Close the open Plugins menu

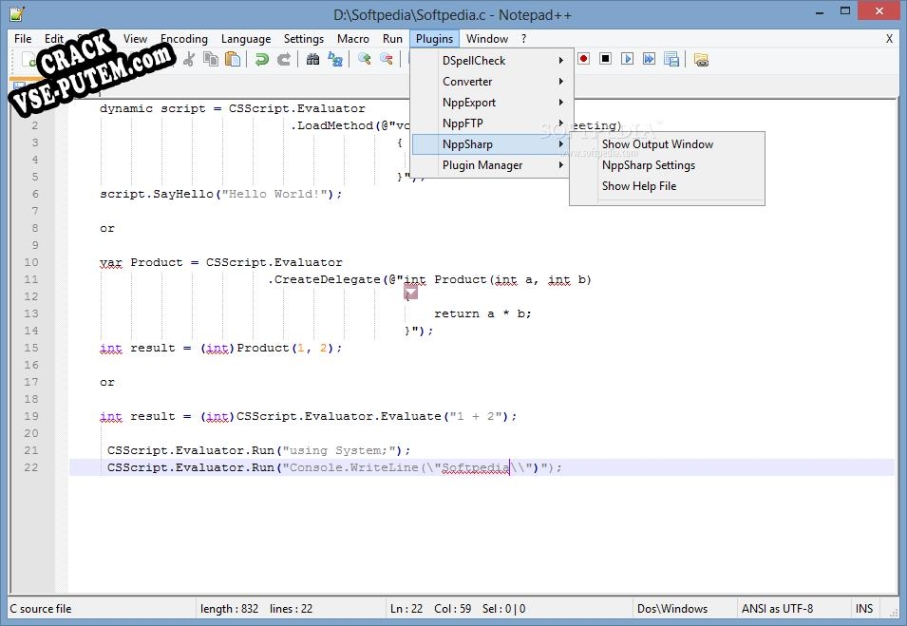tap(434, 39)
